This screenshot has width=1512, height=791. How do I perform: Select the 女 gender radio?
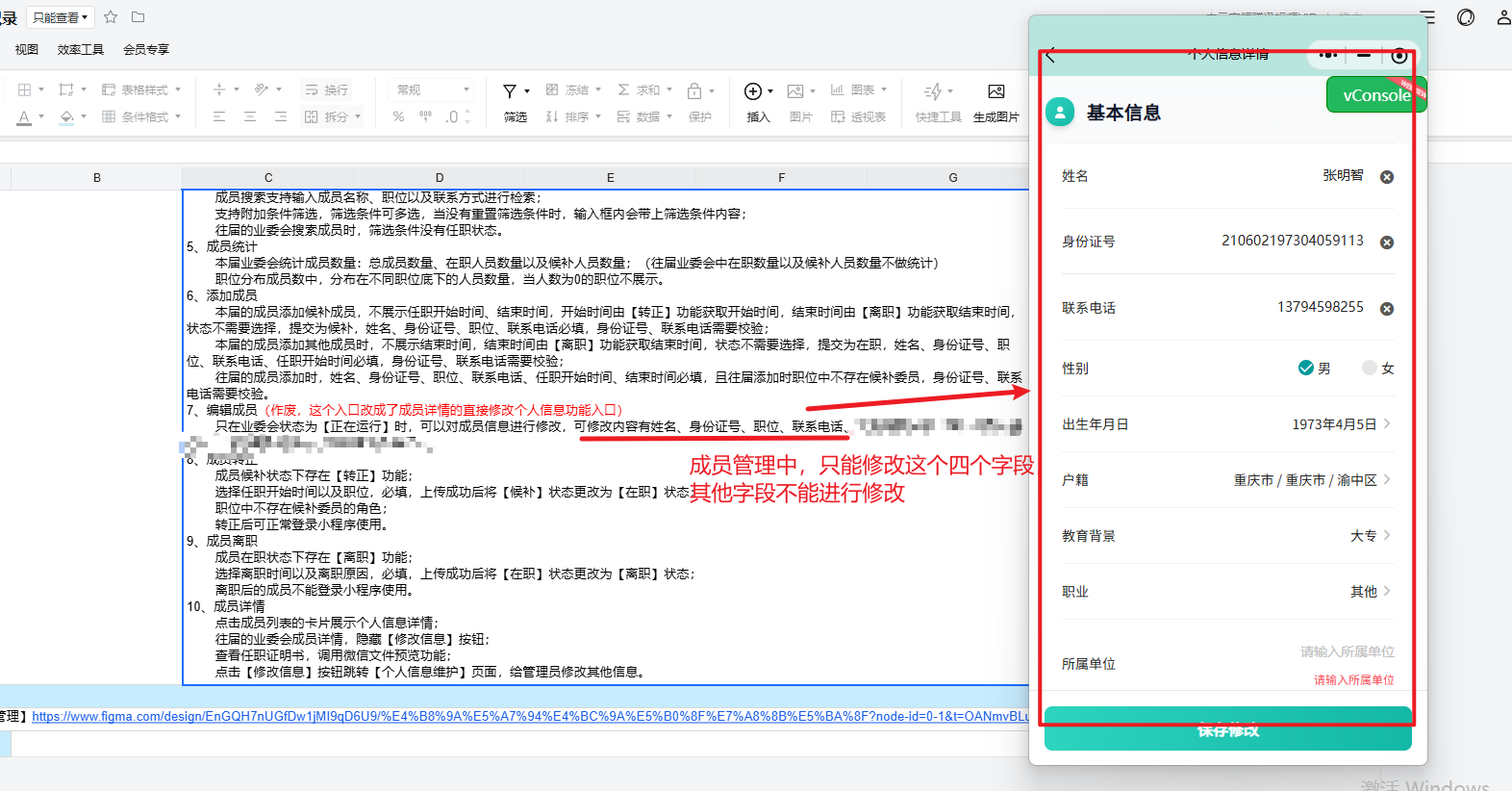(1370, 368)
